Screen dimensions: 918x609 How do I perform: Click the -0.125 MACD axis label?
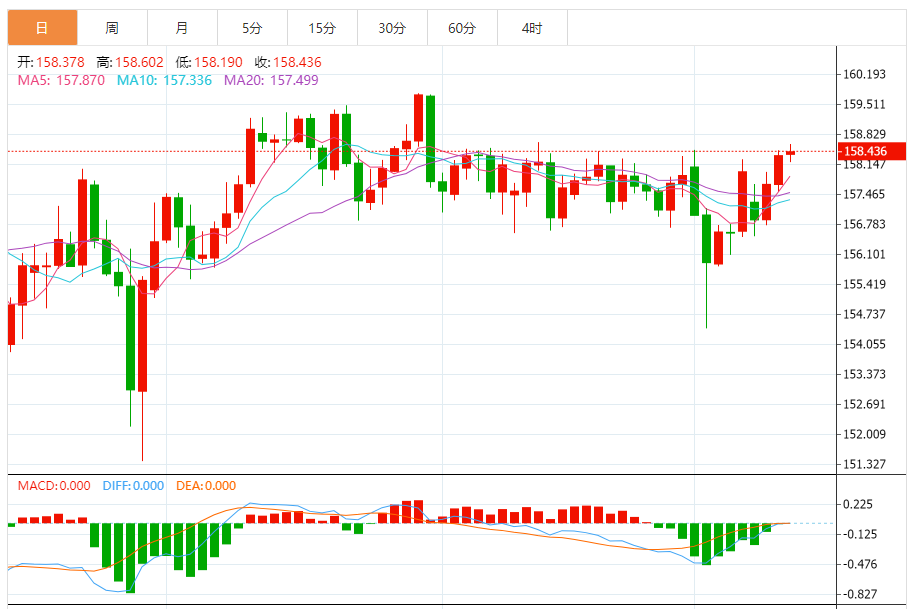[x=859, y=534]
